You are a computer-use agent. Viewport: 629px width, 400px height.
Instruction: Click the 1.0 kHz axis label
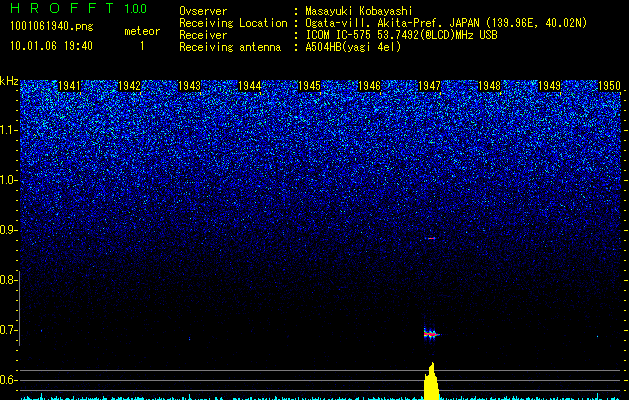tap(10, 180)
